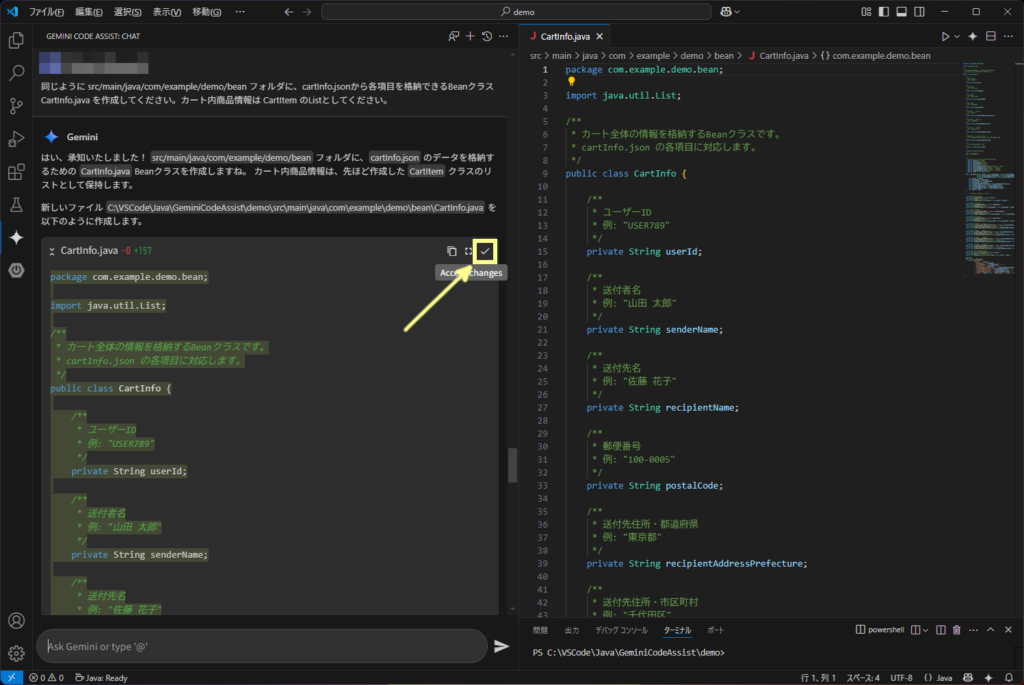Open the Accounts menu in activity bar
Viewport: 1024px width, 685px height.
pos(16,620)
